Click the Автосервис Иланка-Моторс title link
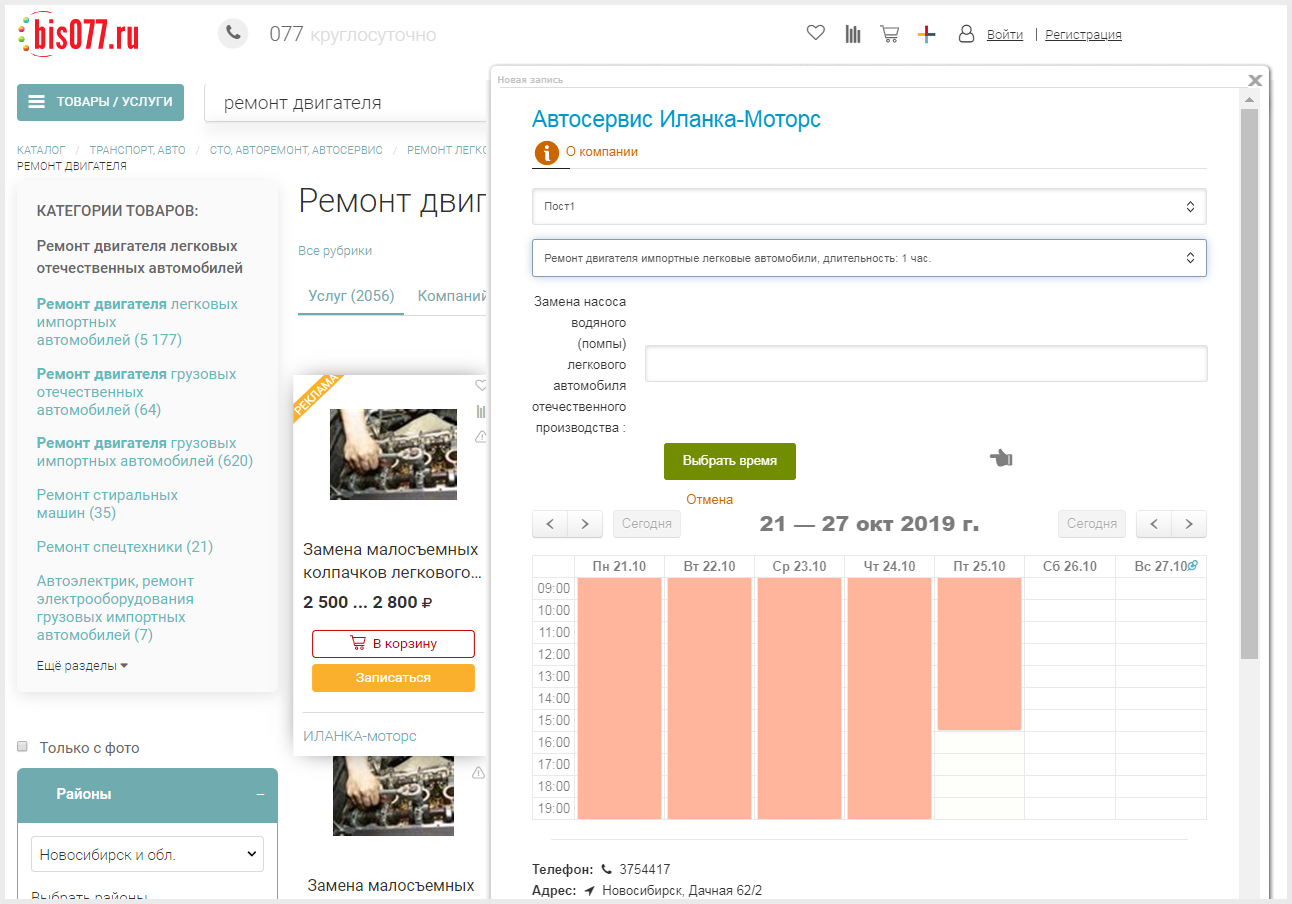The image size is (1292, 904). 676,119
